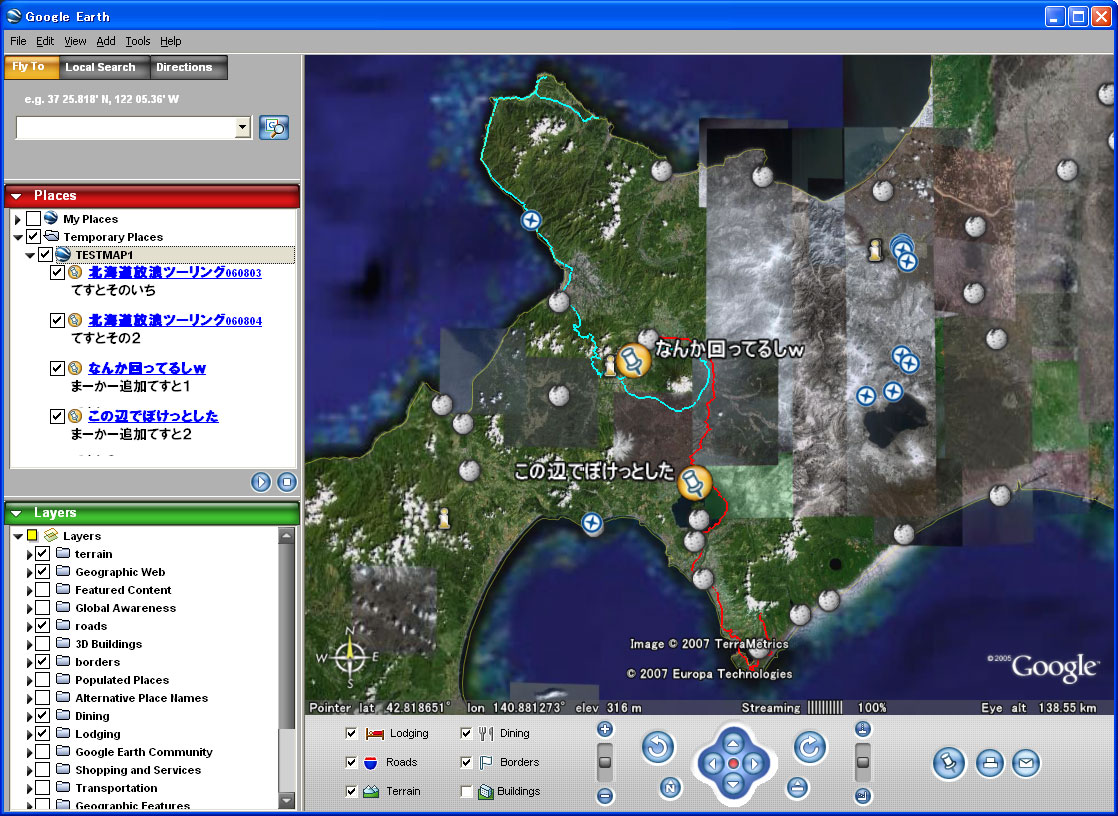Open the Fly To address dropdown arrow

coord(242,128)
